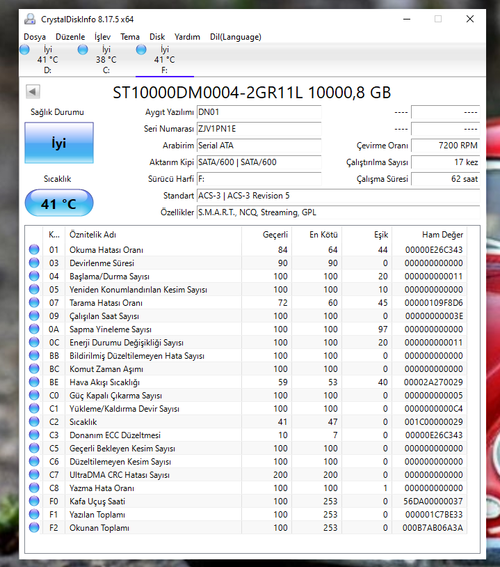Click status orb of BB Bildirilmiş Düzeltilemeyen Hata
Screen dimensions: 500x567
coord(34,355)
